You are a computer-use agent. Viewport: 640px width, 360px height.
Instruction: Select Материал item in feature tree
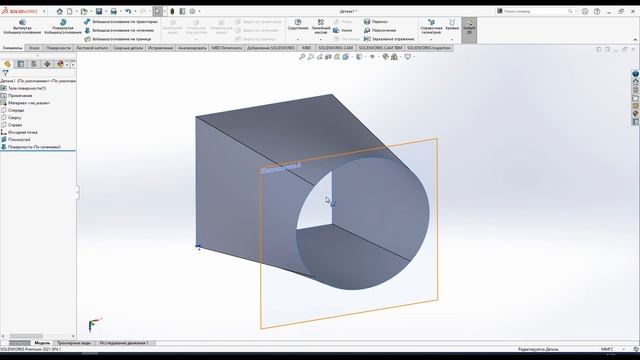(25, 103)
